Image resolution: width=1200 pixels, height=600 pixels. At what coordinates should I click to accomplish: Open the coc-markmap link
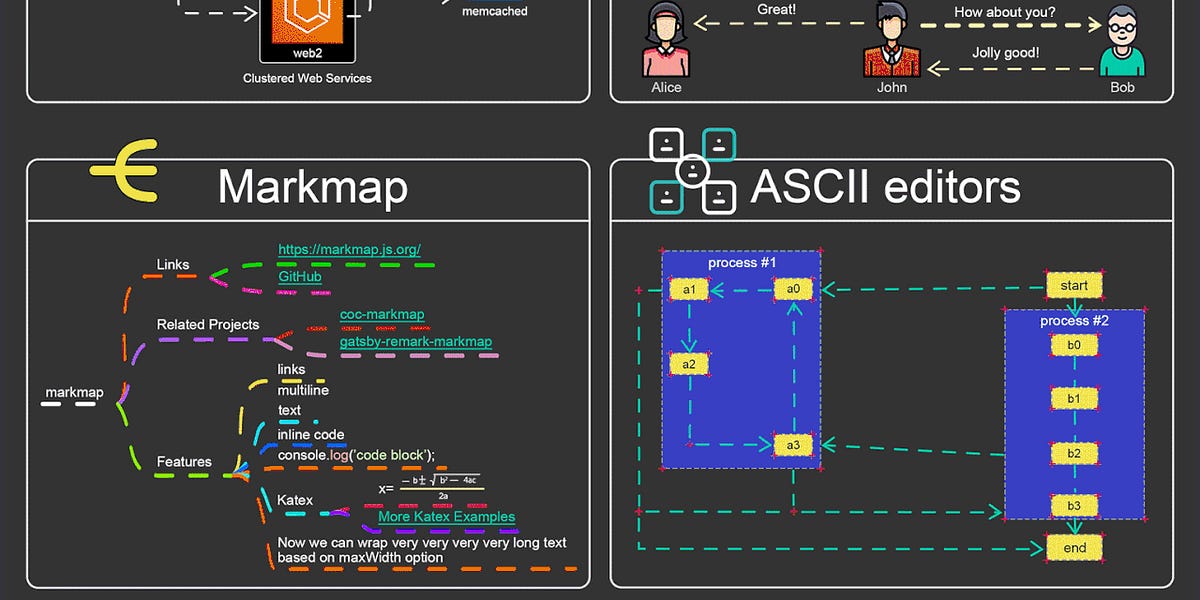tap(381, 313)
